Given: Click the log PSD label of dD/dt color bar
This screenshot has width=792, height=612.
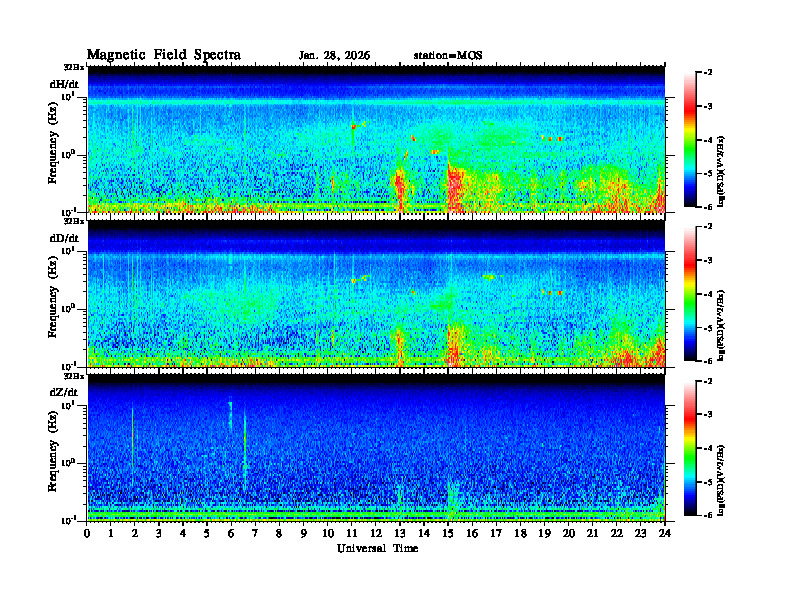Looking at the screenshot, I should [721, 325].
